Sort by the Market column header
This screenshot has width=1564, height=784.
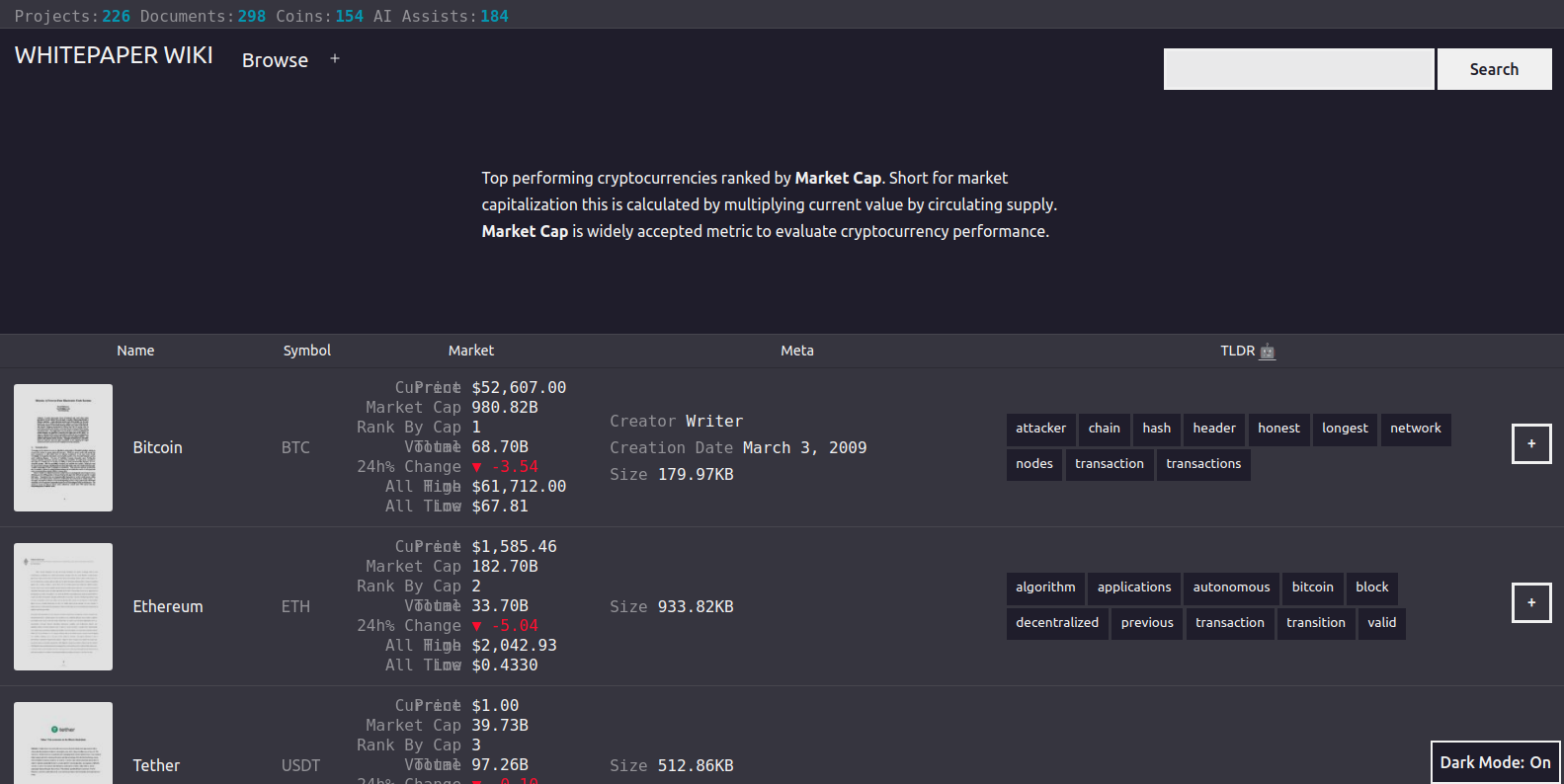[470, 351]
